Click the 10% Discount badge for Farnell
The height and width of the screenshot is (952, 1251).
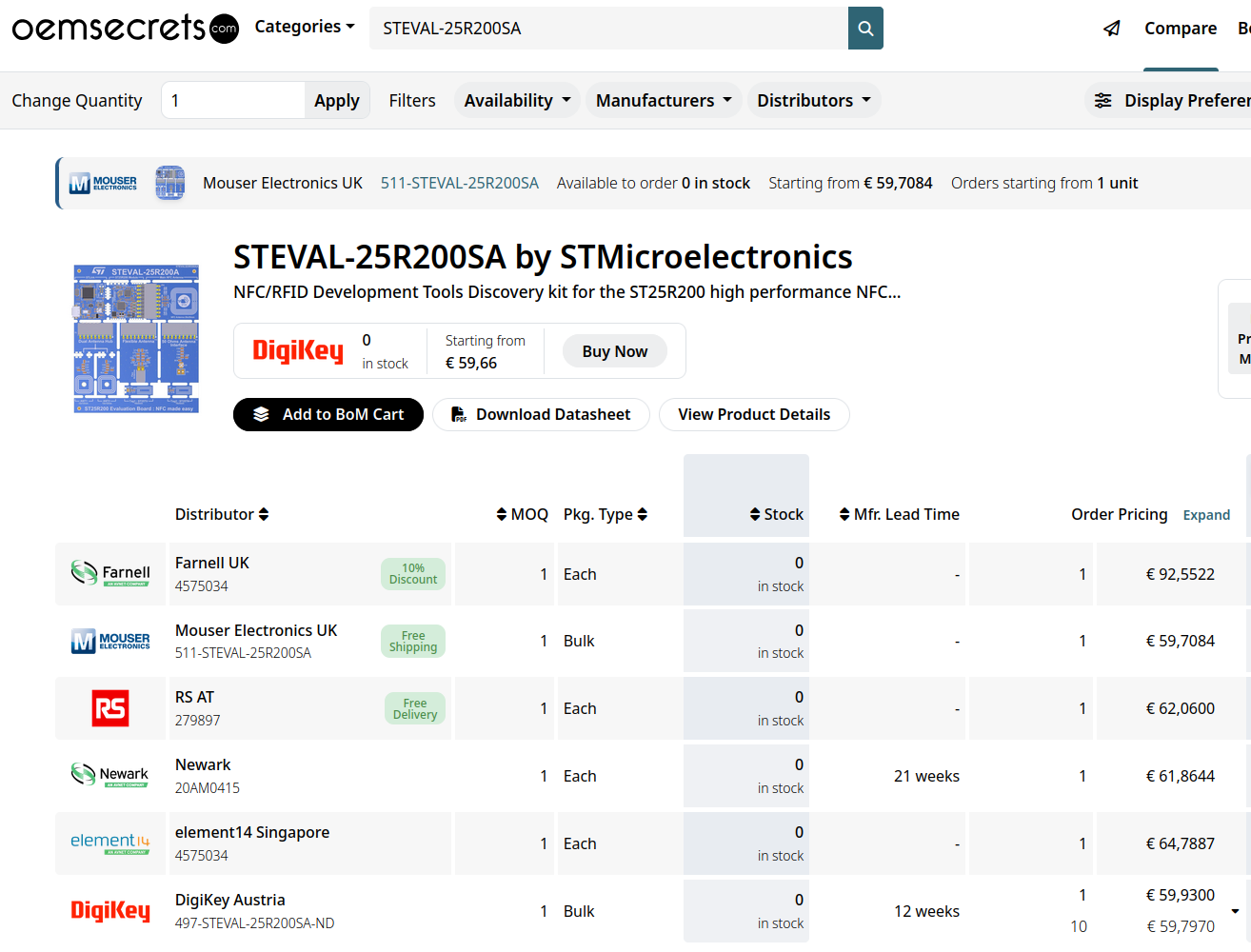[x=413, y=574]
